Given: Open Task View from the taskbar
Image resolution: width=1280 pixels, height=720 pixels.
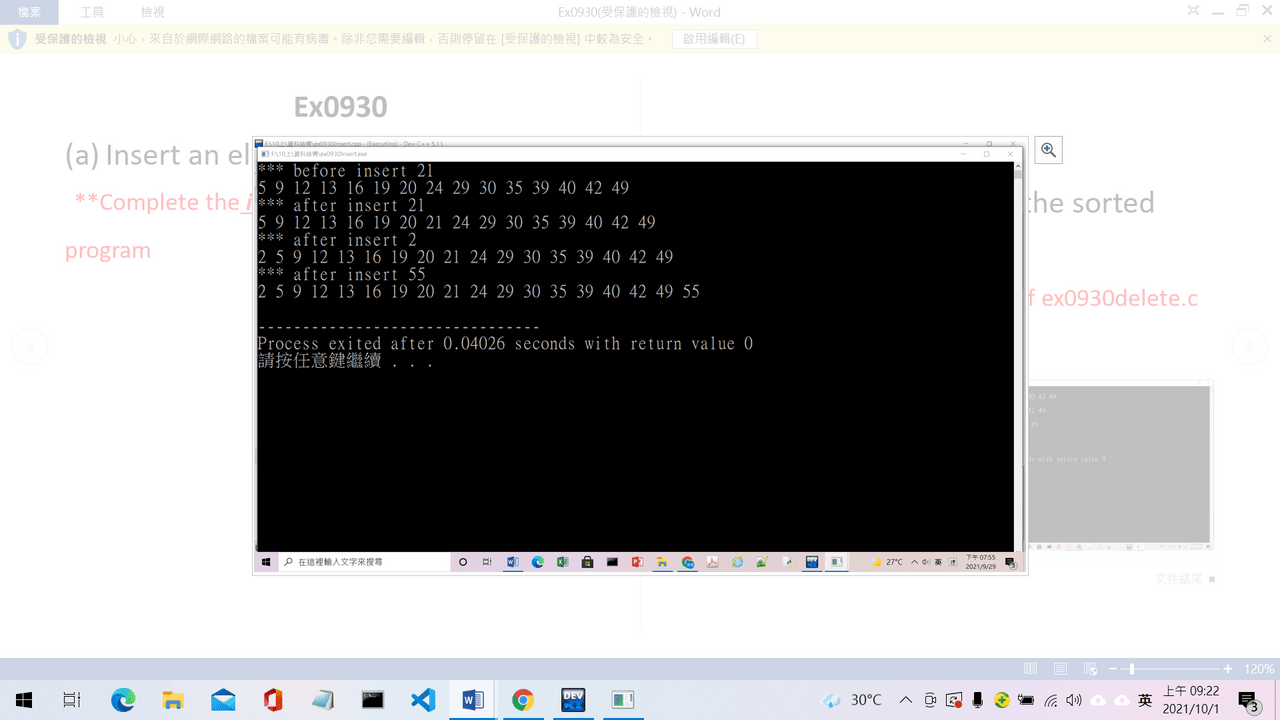Looking at the screenshot, I should coord(72,700).
